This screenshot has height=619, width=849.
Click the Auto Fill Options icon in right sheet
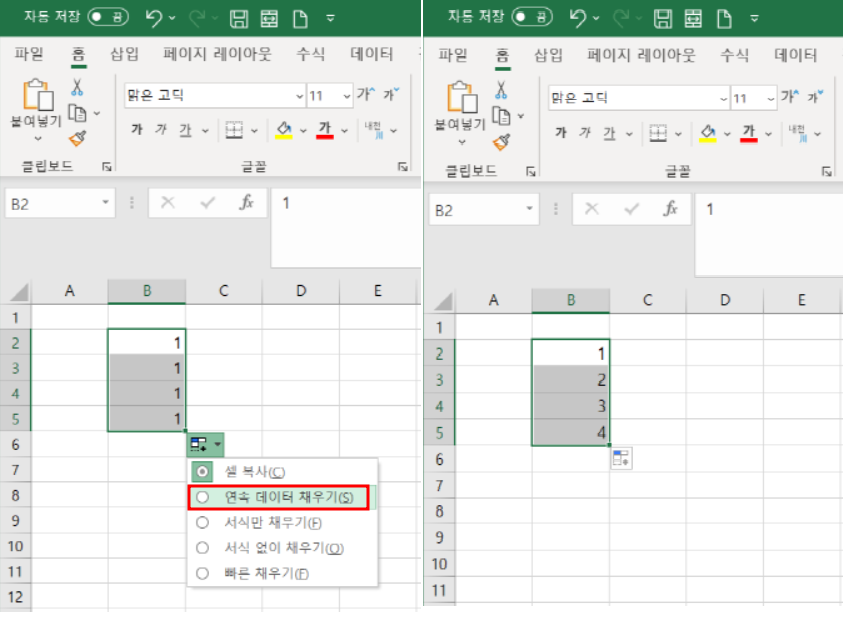click(621, 458)
